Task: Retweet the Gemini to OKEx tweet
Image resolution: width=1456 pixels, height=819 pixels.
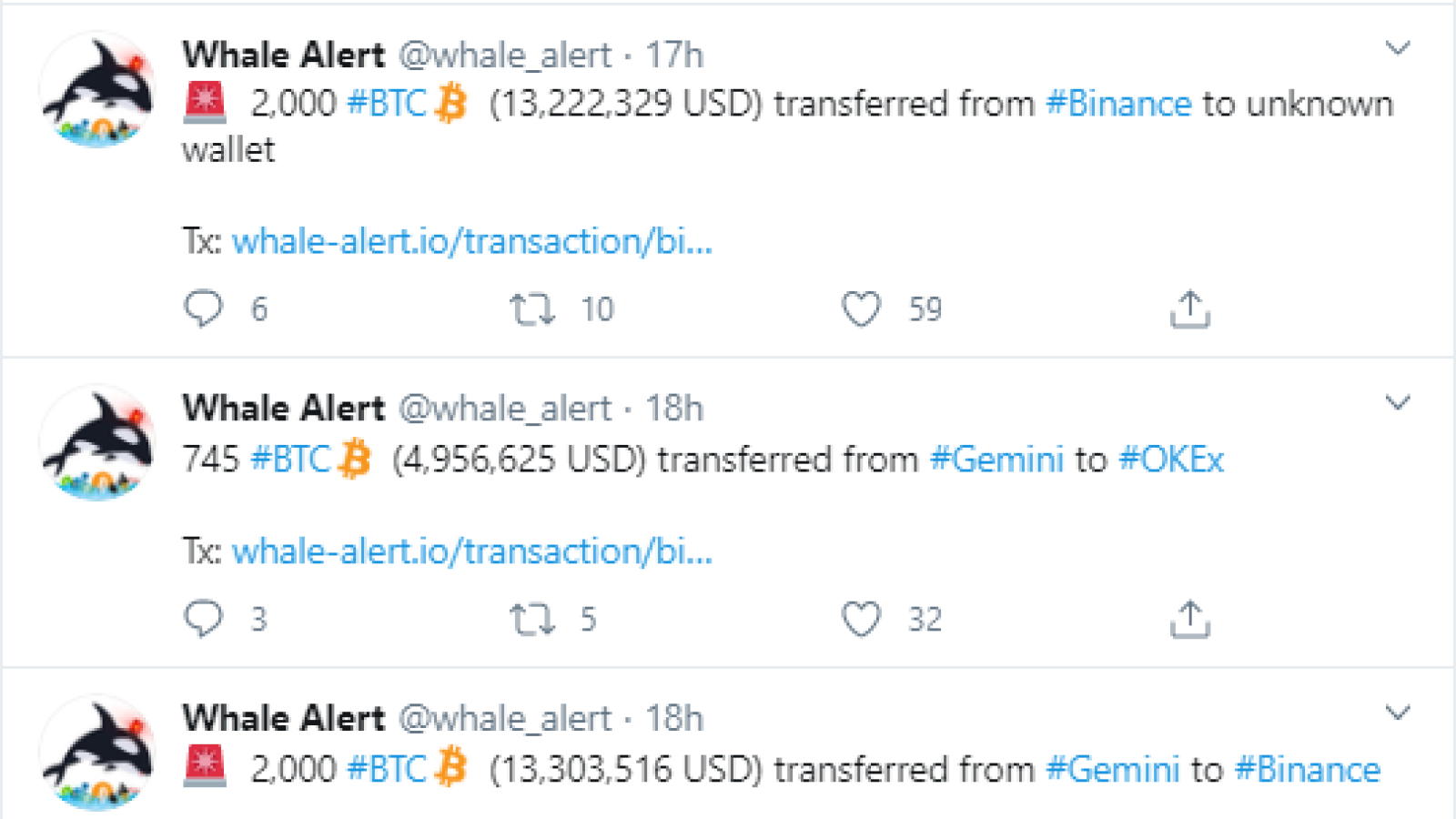Action: click(x=532, y=620)
